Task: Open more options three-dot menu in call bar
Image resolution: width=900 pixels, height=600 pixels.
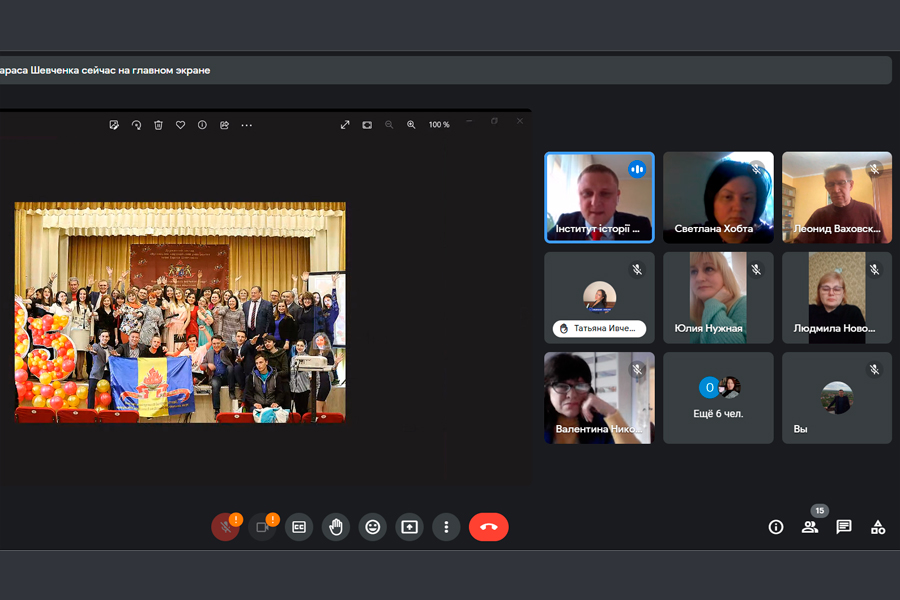Action: pos(446,527)
